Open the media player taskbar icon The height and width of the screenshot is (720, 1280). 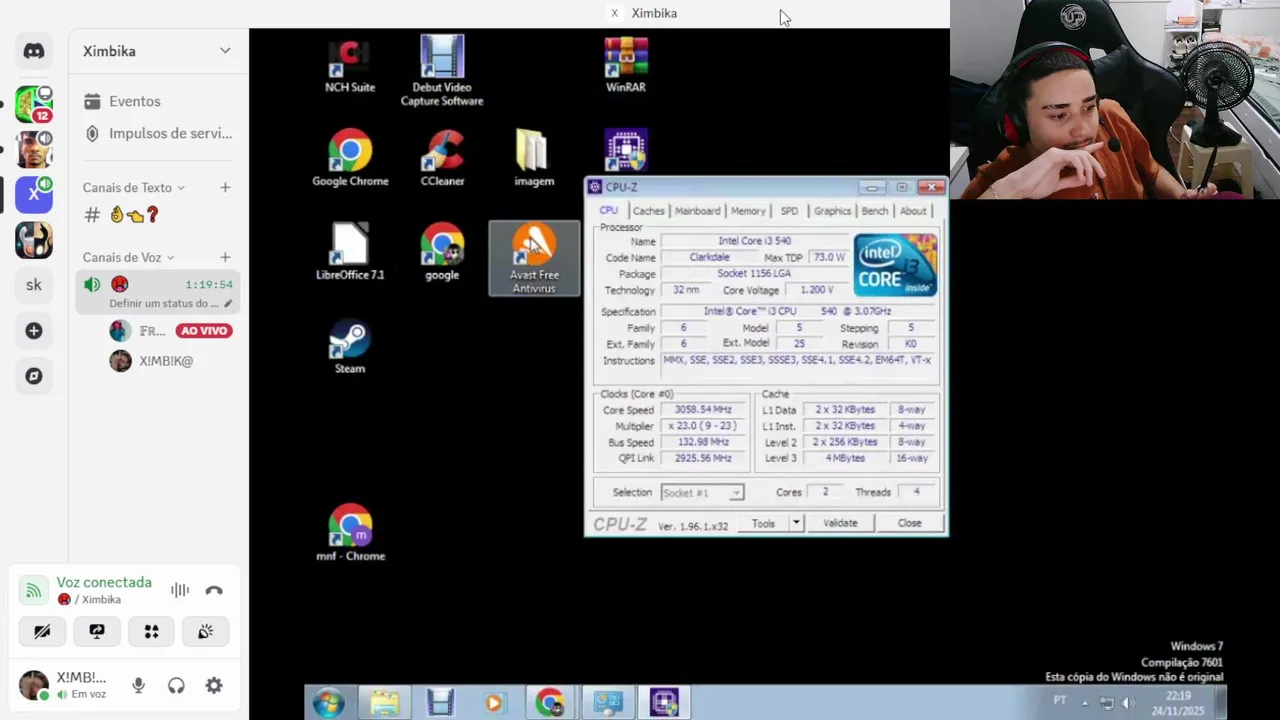tap(494, 703)
